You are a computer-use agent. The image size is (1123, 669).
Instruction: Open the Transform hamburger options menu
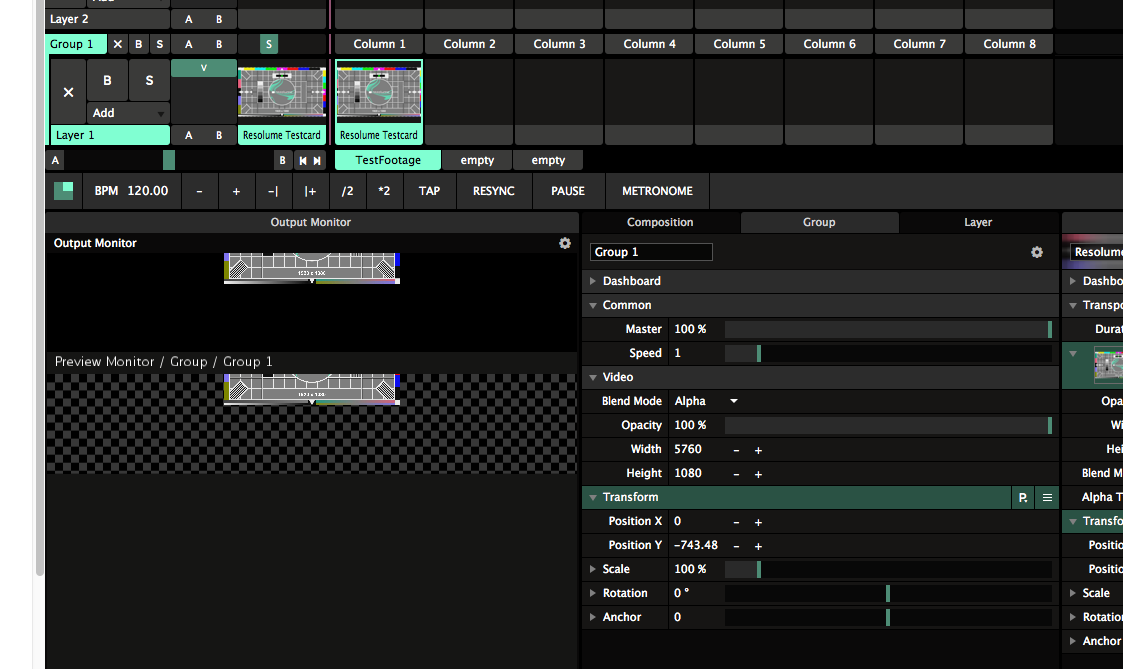[1047, 497]
